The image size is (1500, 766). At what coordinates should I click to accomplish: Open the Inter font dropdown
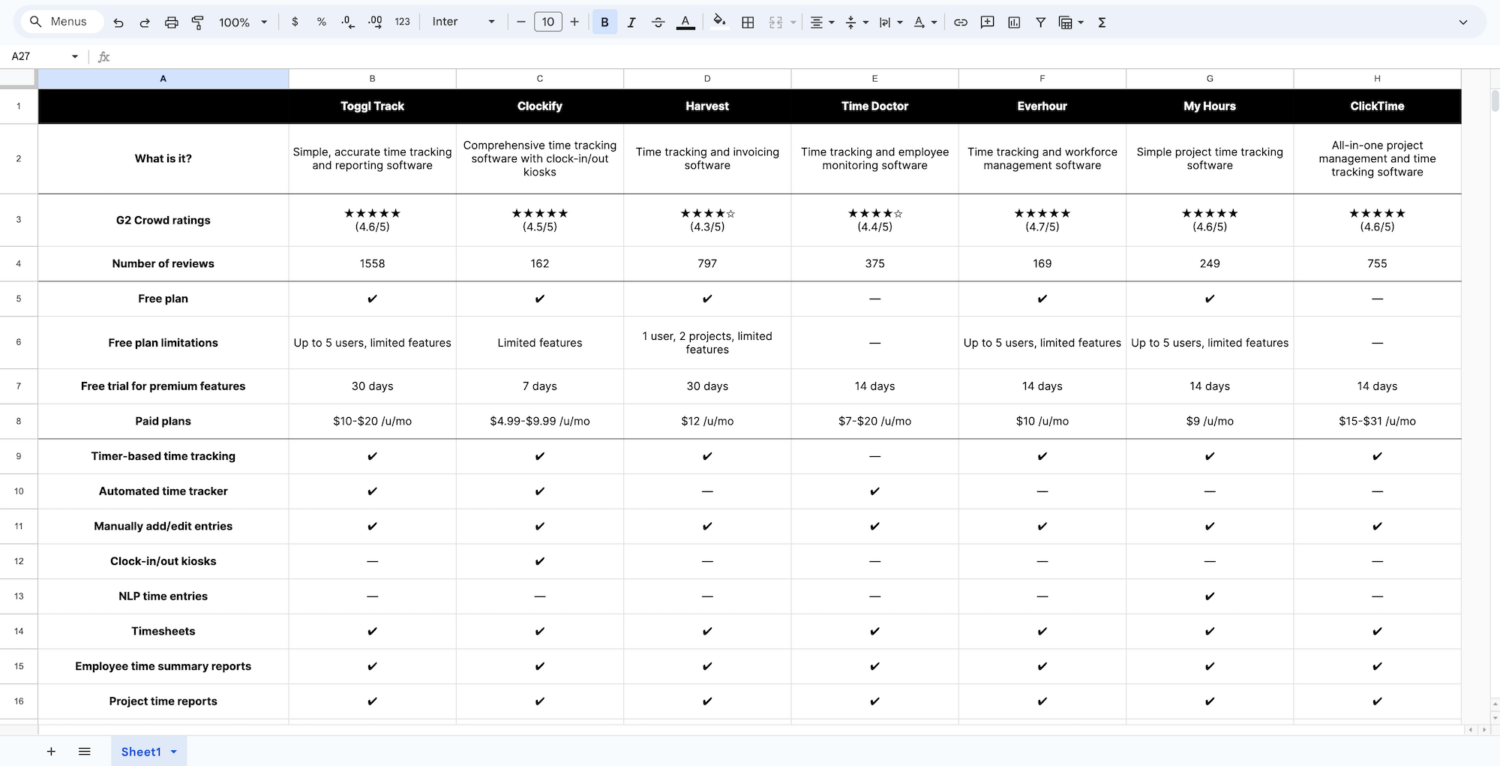(462, 21)
